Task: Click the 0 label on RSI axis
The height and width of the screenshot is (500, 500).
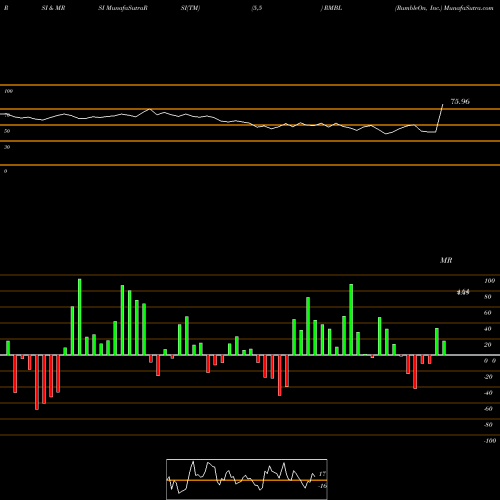Action: point(5,171)
